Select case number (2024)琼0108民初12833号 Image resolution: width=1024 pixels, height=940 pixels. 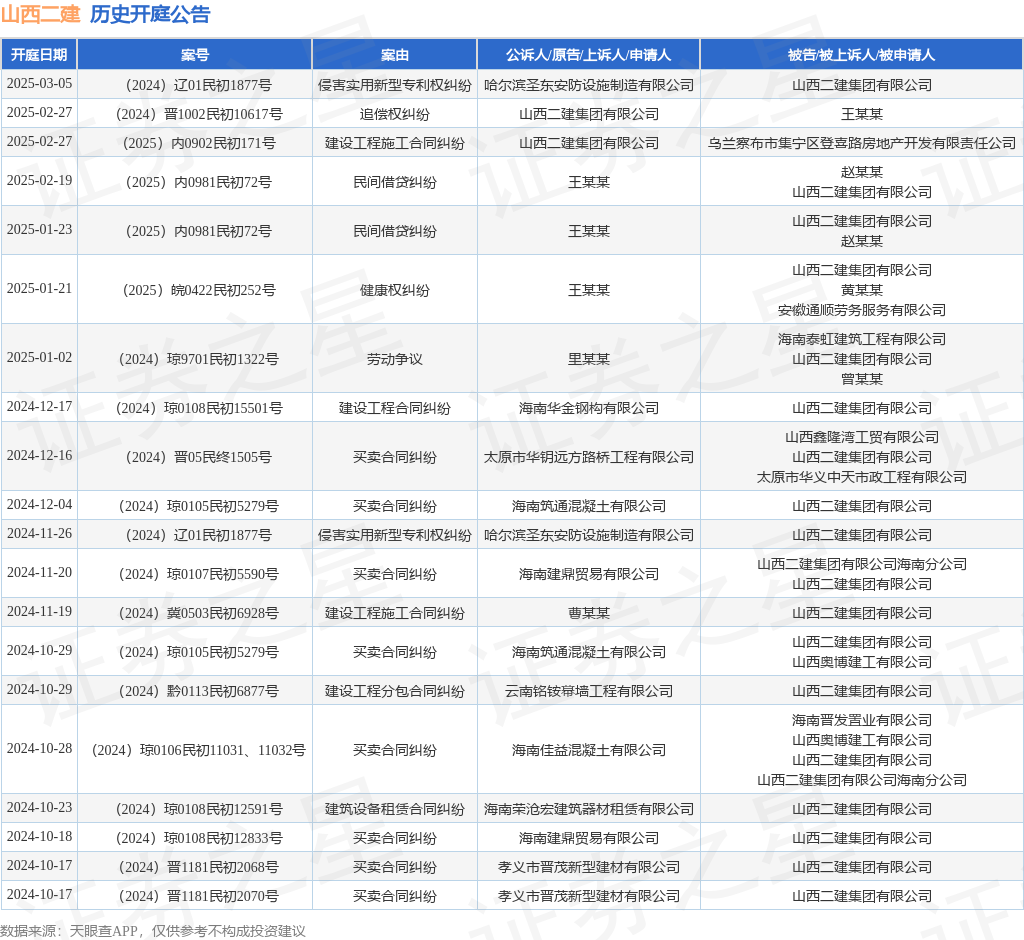click(x=199, y=838)
